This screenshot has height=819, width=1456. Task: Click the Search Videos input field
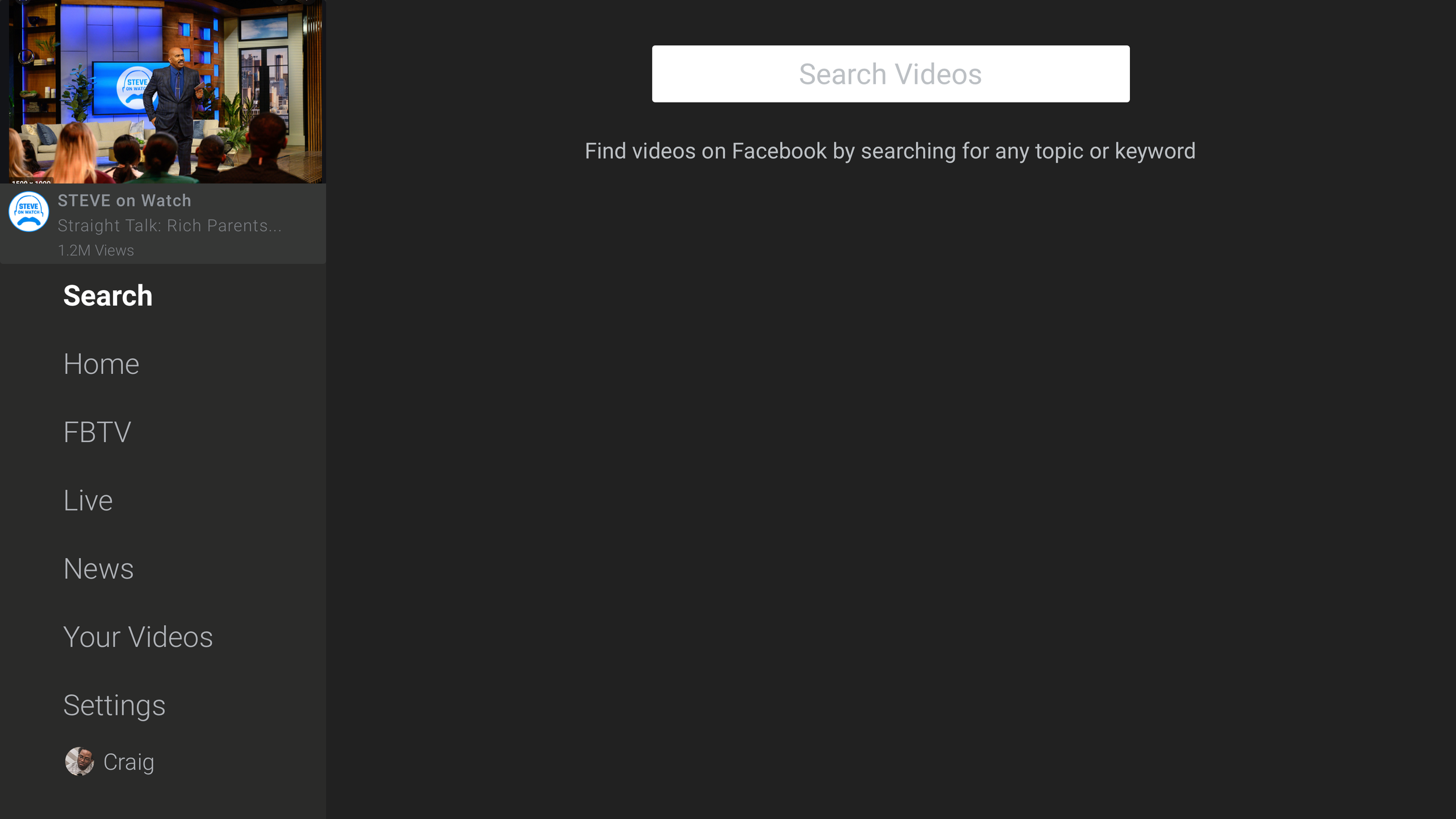tap(890, 74)
